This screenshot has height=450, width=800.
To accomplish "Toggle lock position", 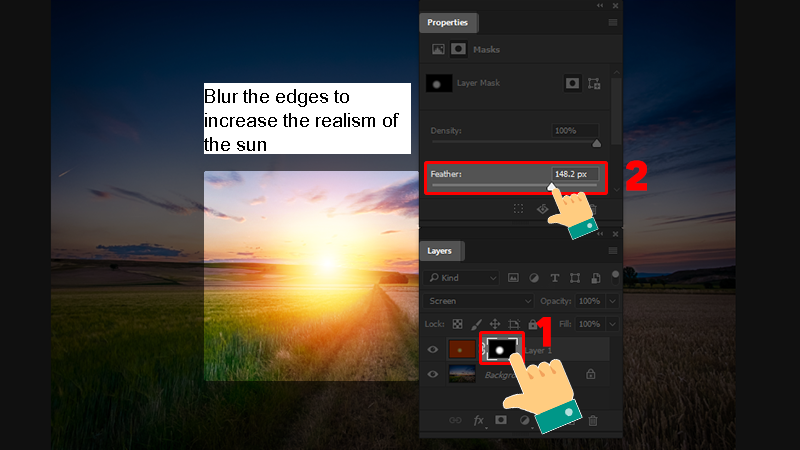I will click(x=495, y=324).
